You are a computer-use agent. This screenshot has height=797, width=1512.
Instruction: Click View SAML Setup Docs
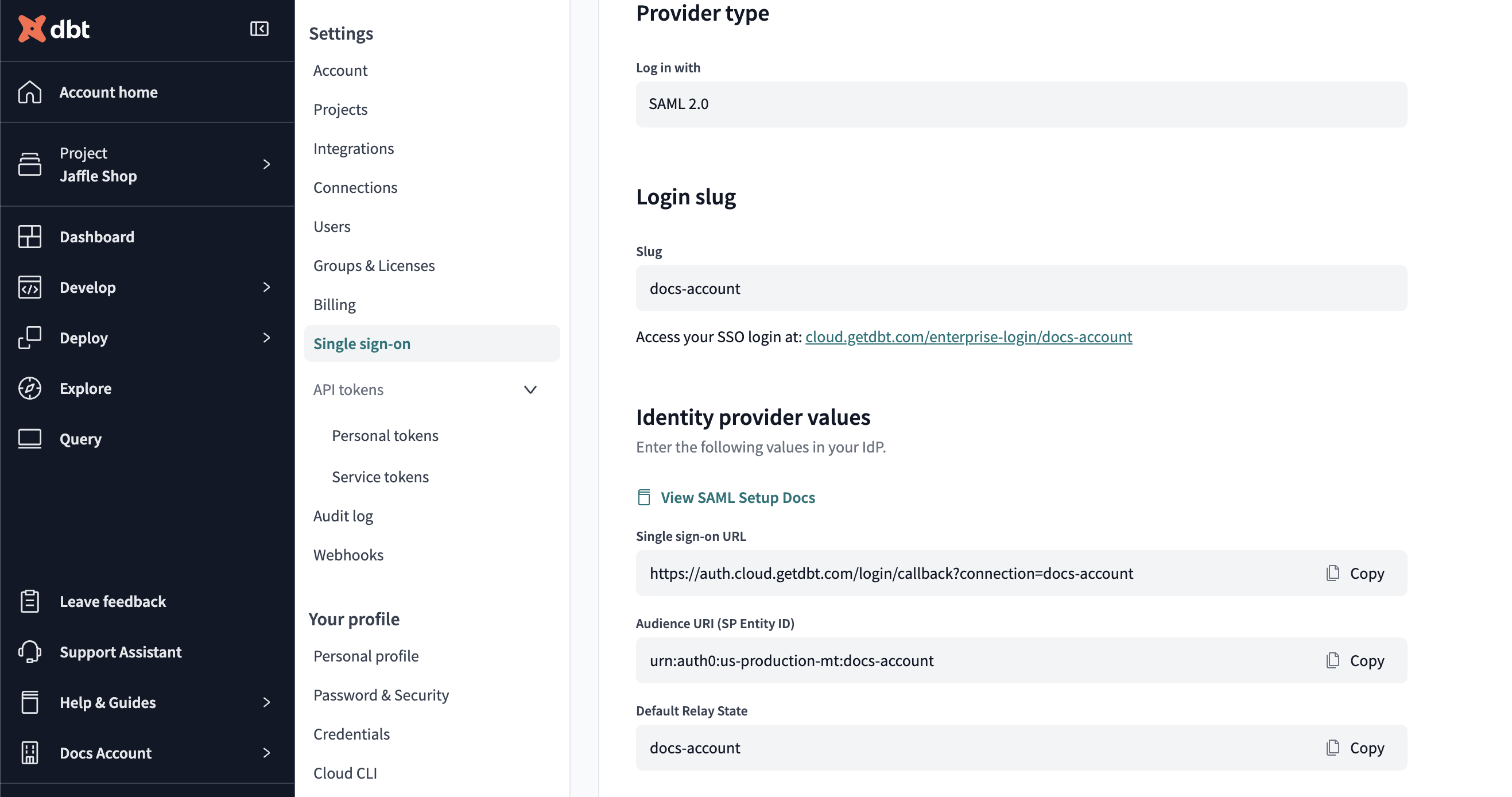[x=738, y=497]
